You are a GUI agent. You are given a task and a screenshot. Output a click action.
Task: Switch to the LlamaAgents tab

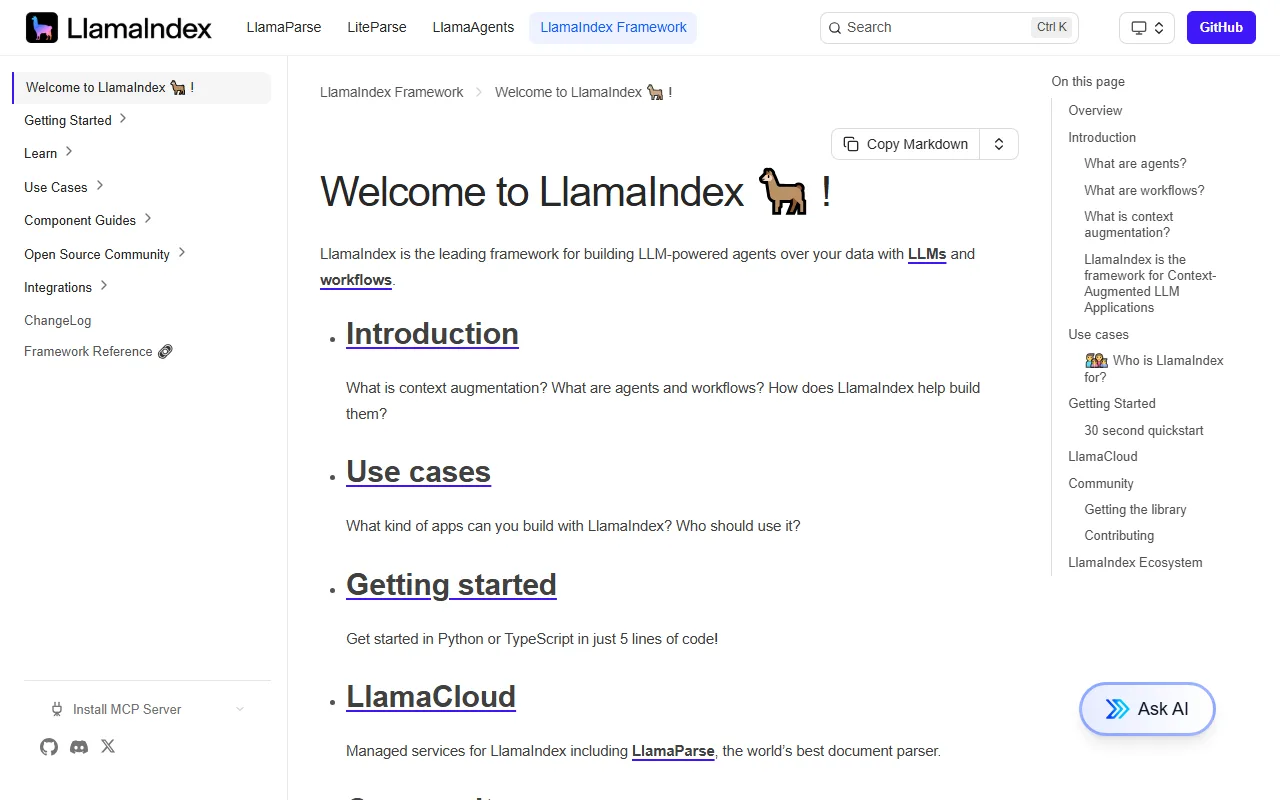click(x=473, y=28)
